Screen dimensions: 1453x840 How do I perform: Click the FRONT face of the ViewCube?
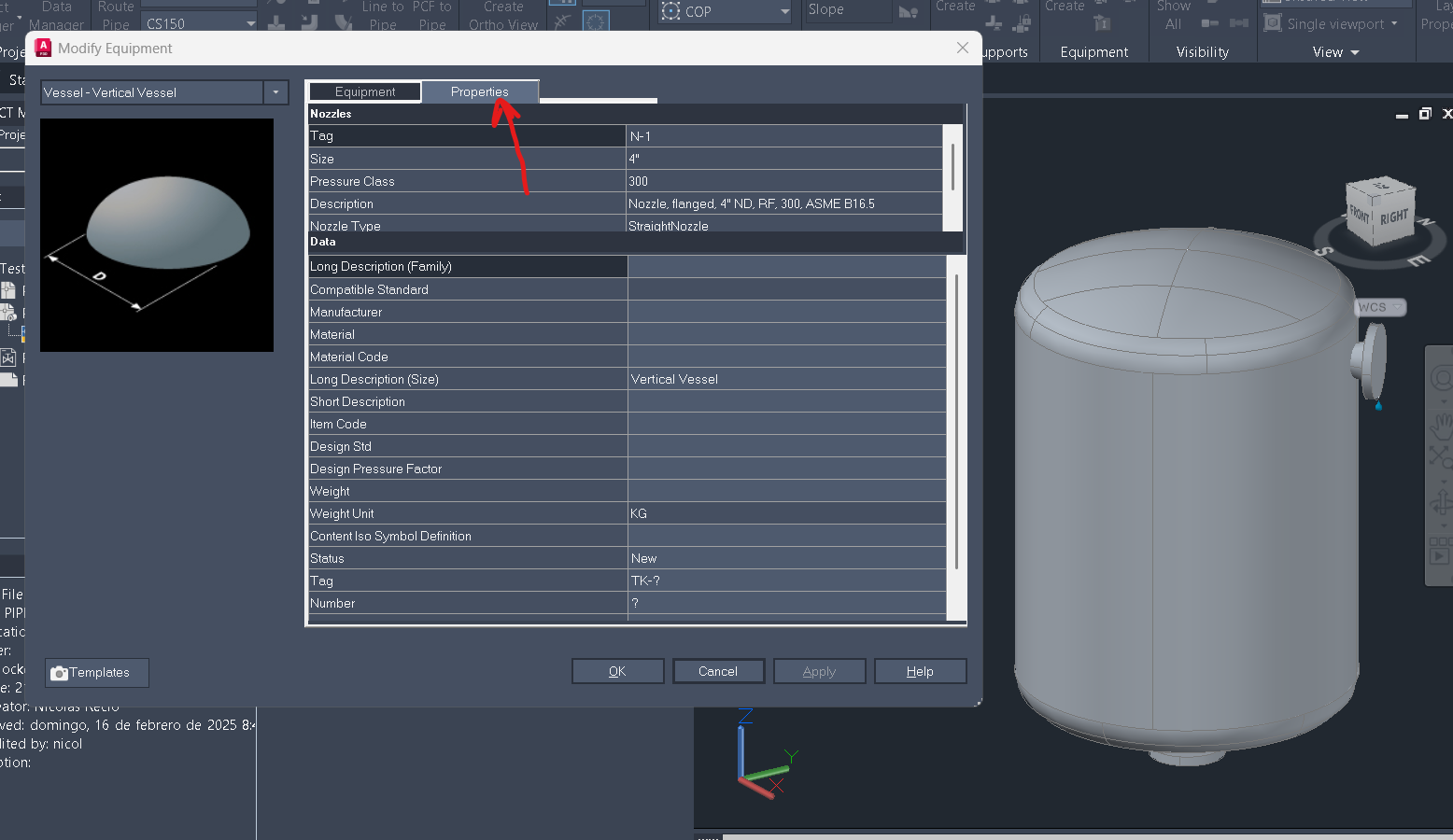point(1361,216)
